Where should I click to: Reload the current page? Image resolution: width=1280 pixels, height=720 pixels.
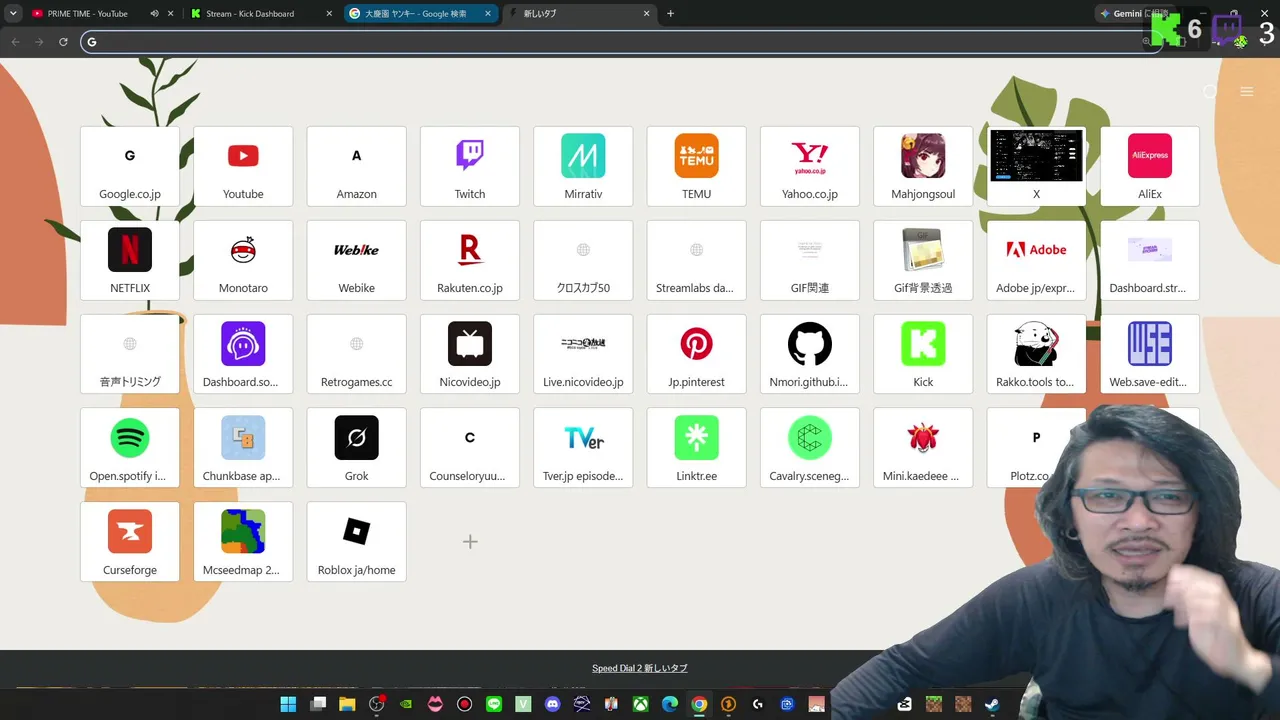(x=63, y=42)
